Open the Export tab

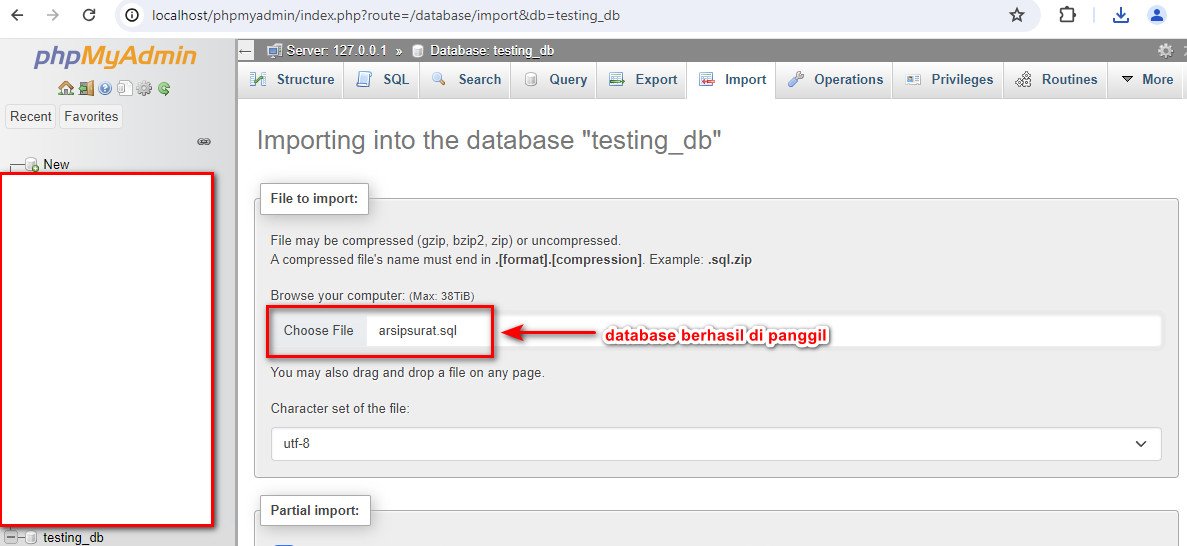coord(643,80)
